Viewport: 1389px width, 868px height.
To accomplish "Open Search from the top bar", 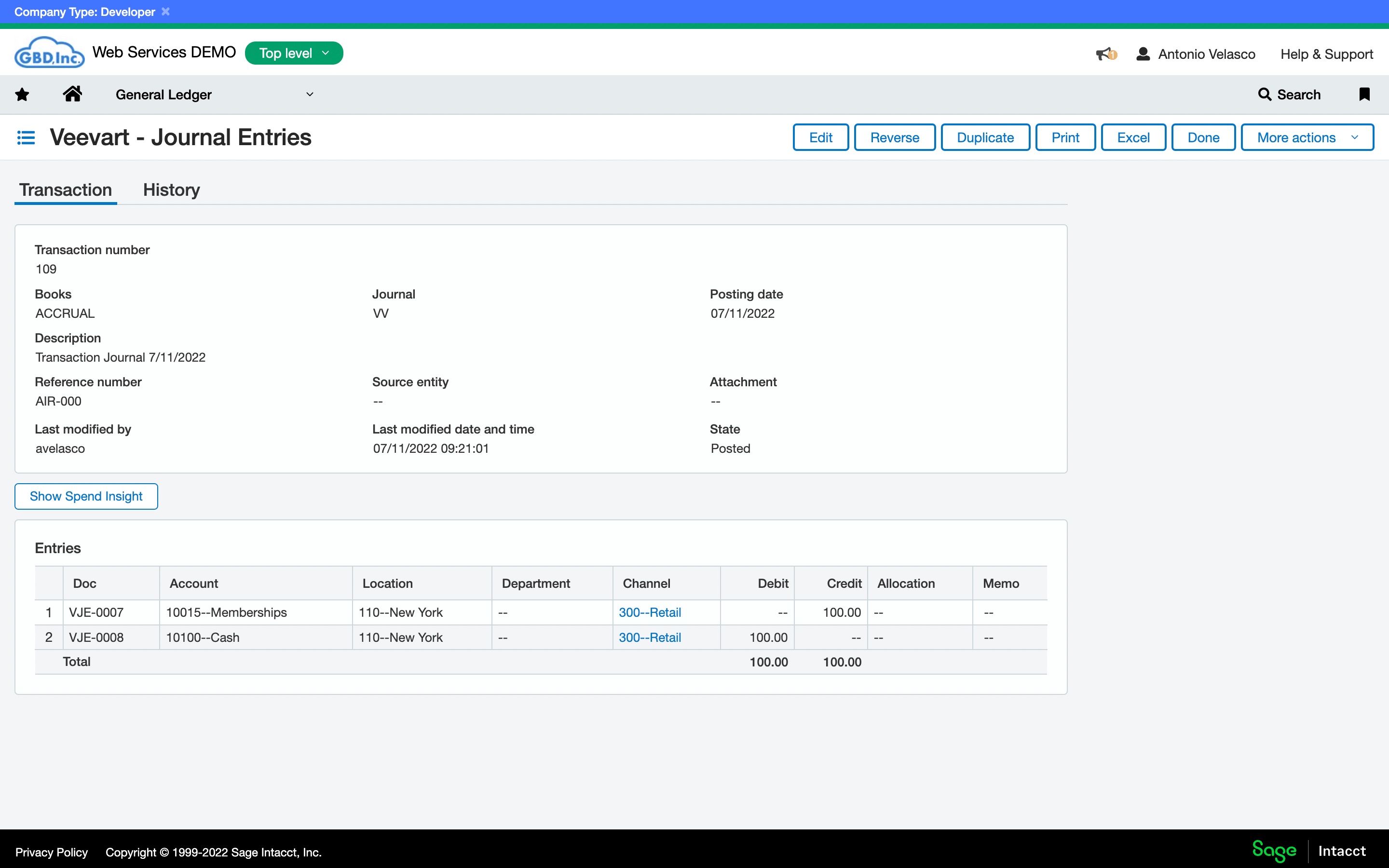I will tap(1290, 94).
